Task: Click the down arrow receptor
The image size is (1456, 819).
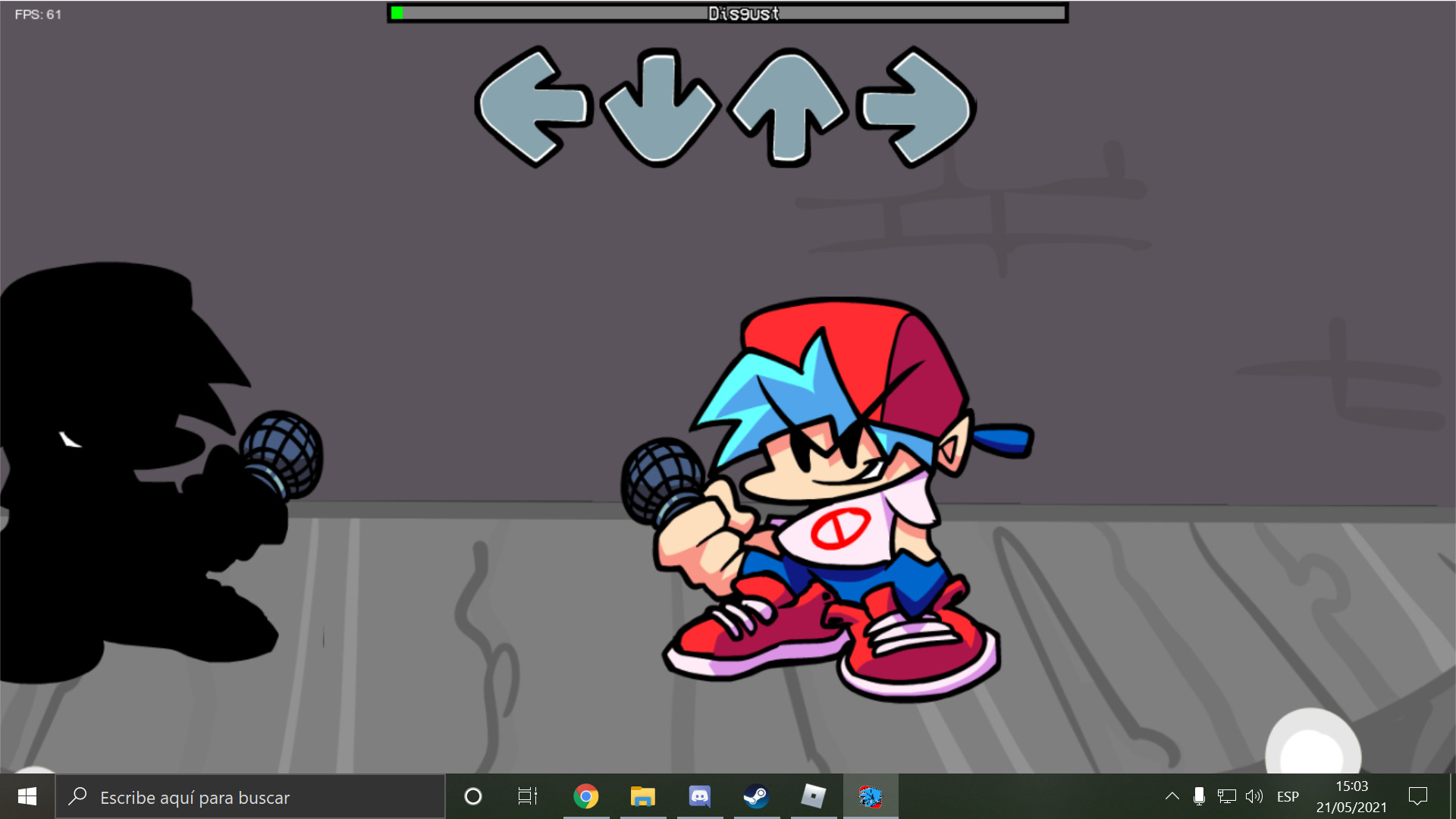Action: point(658,107)
